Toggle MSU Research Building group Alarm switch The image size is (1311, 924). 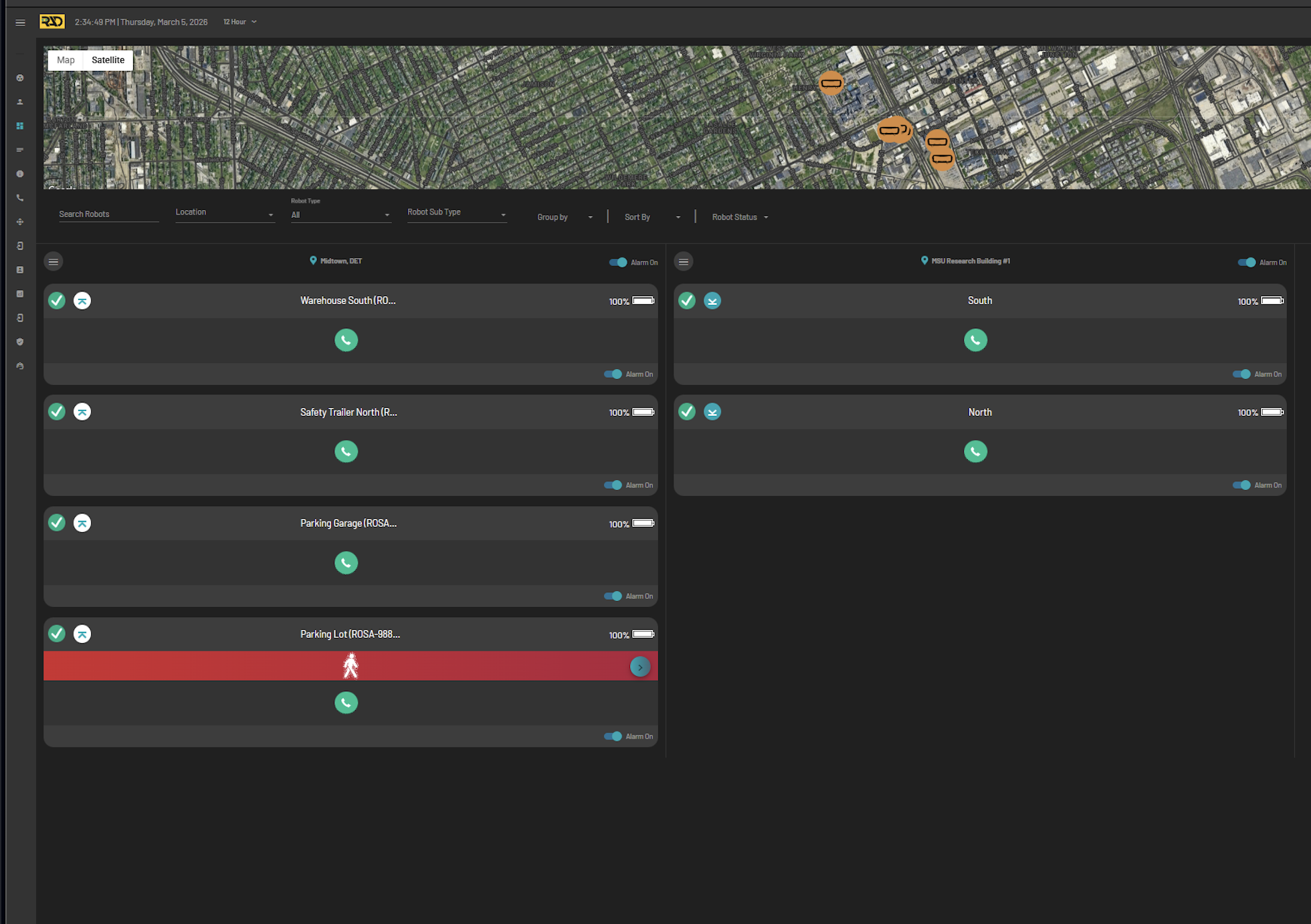[1247, 262]
